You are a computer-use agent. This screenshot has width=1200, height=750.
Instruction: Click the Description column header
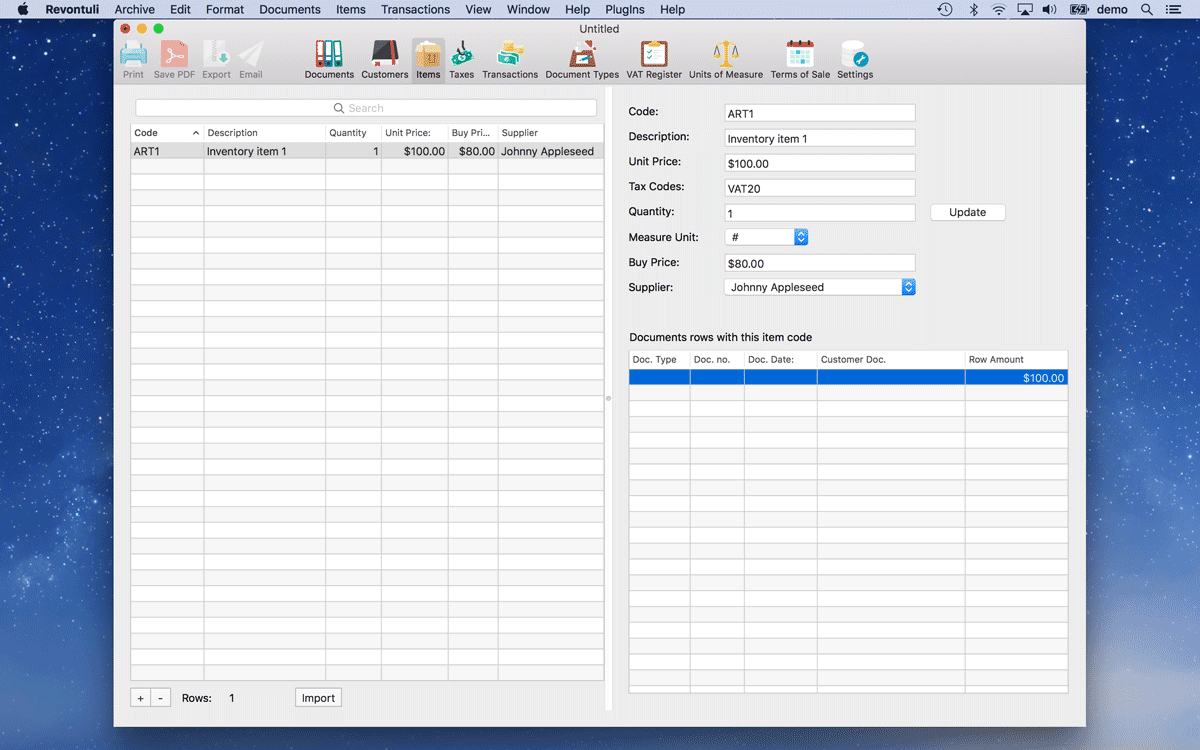click(x=265, y=133)
